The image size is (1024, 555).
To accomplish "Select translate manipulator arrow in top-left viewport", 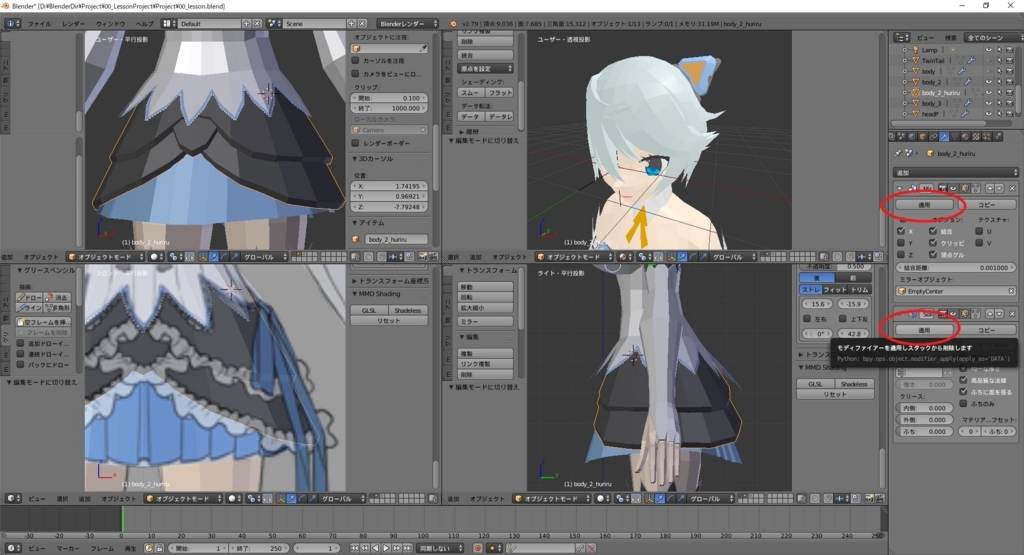I will click(214, 257).
